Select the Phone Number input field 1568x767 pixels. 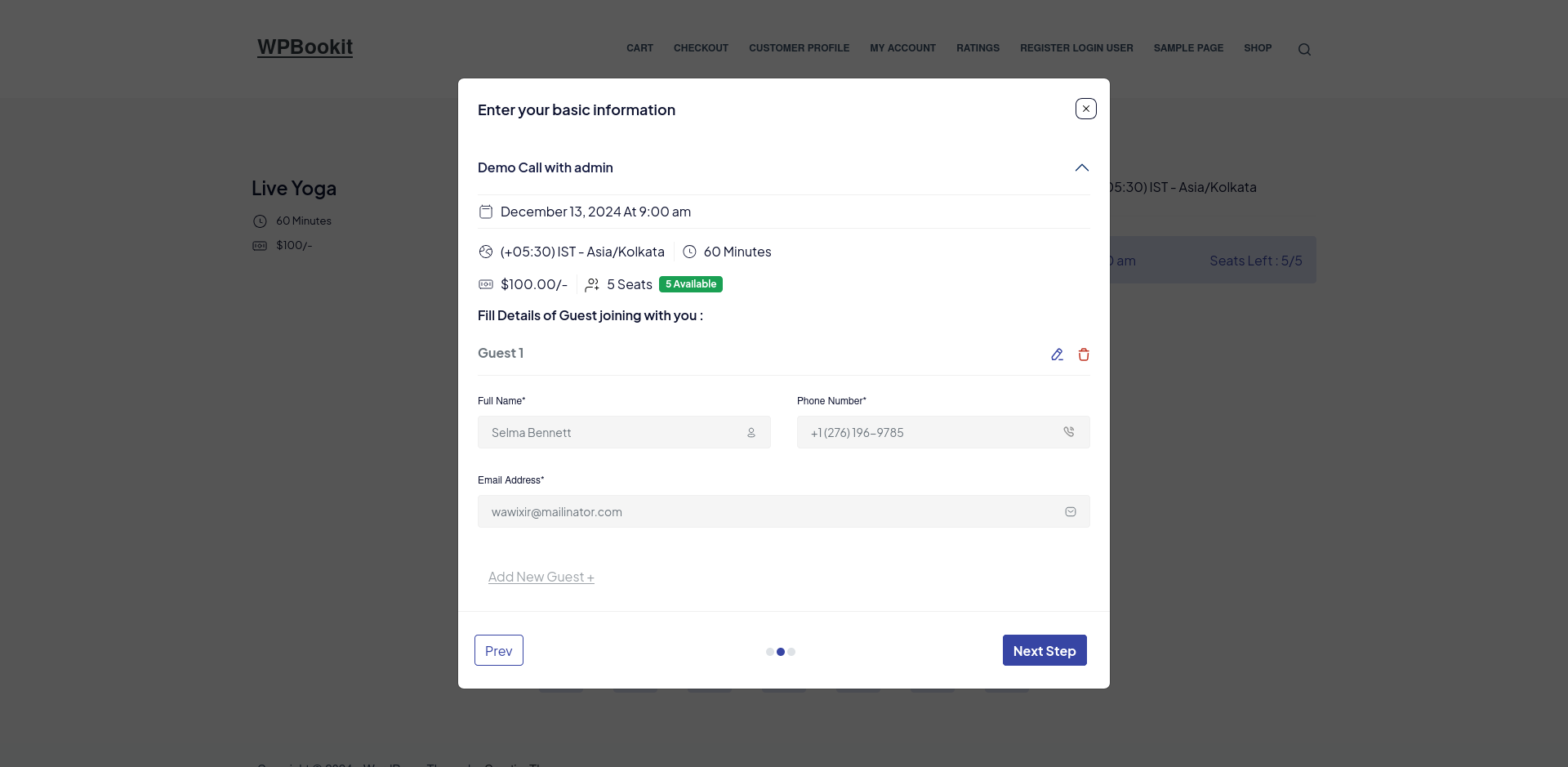(x=931, y=433)
